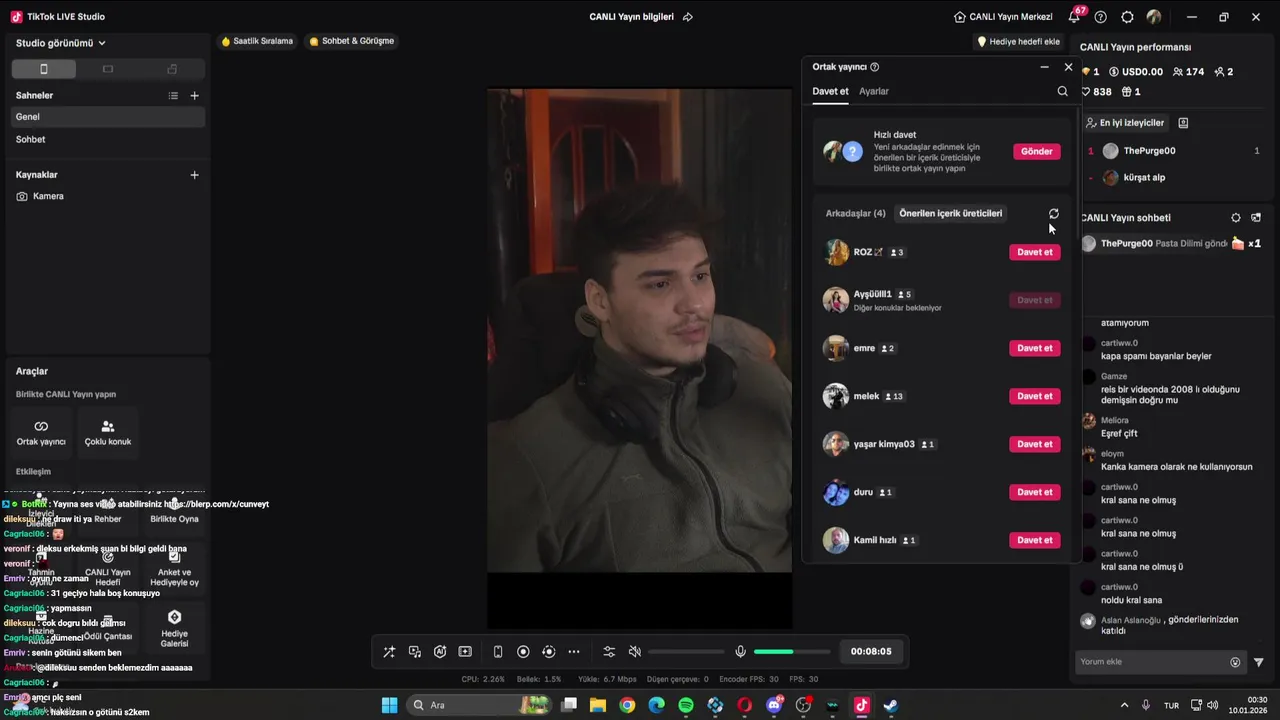The height and width of the screenshot is (720, 1280).
Task: Click the dashed-circle replay record icon
Action: 548,652
